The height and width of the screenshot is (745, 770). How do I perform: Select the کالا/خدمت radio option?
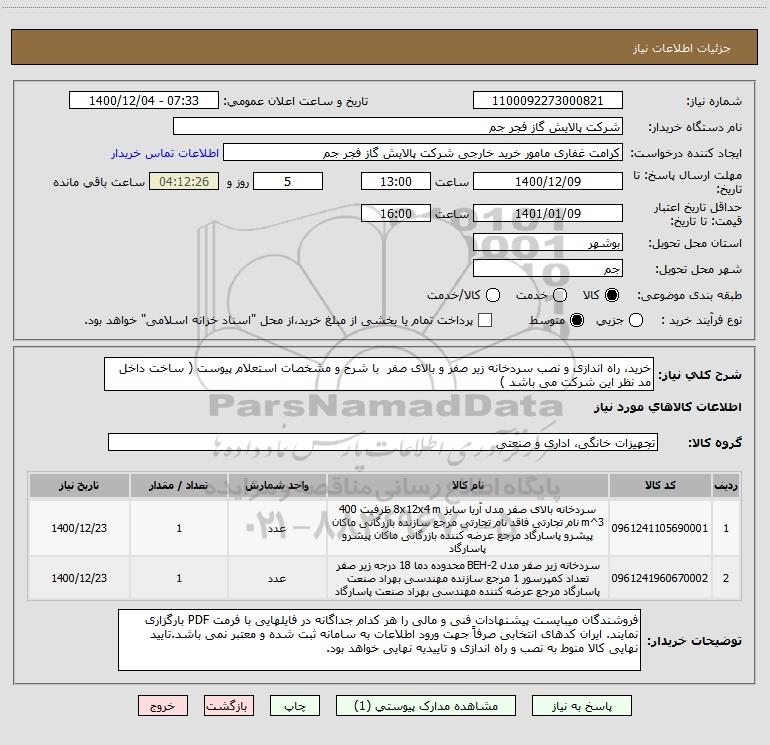(493, 295)
